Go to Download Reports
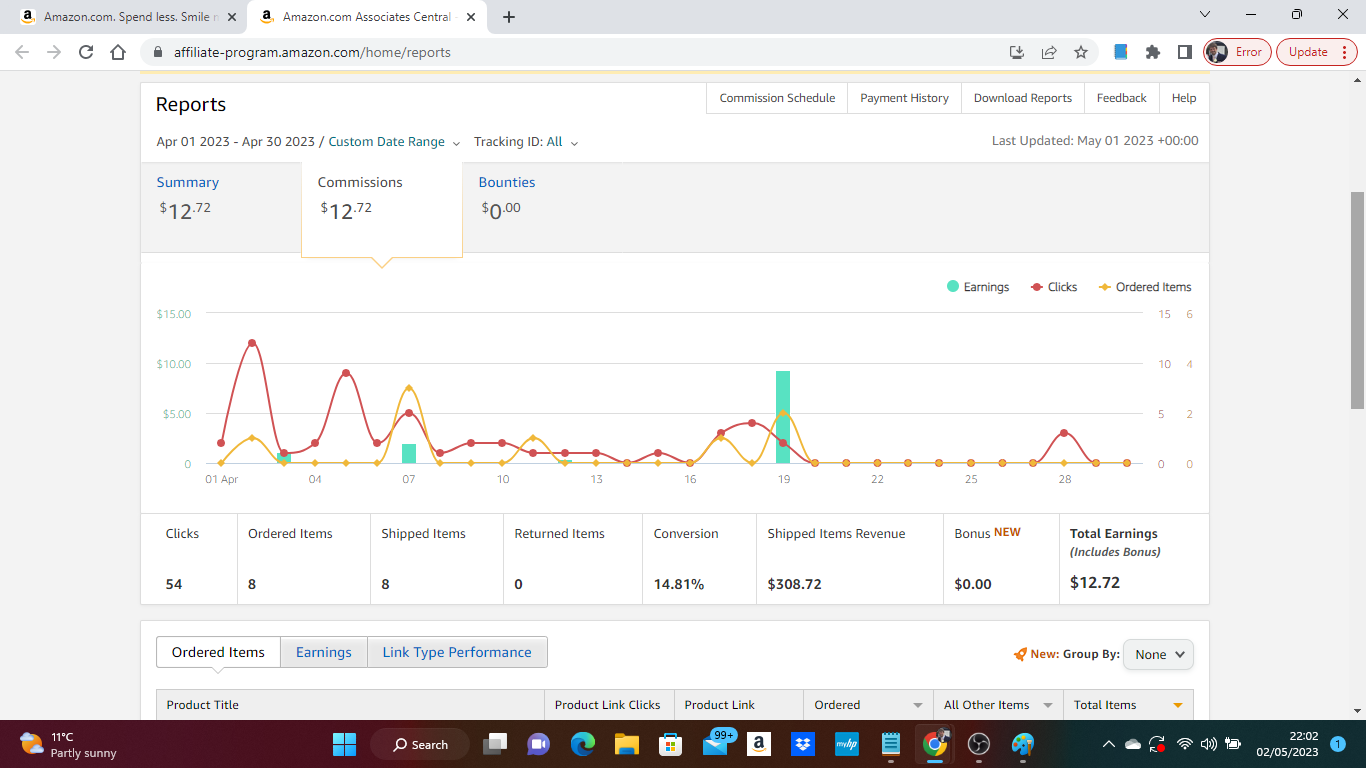This screenshot has width=1366, height=768. [x=1022, y=98]
